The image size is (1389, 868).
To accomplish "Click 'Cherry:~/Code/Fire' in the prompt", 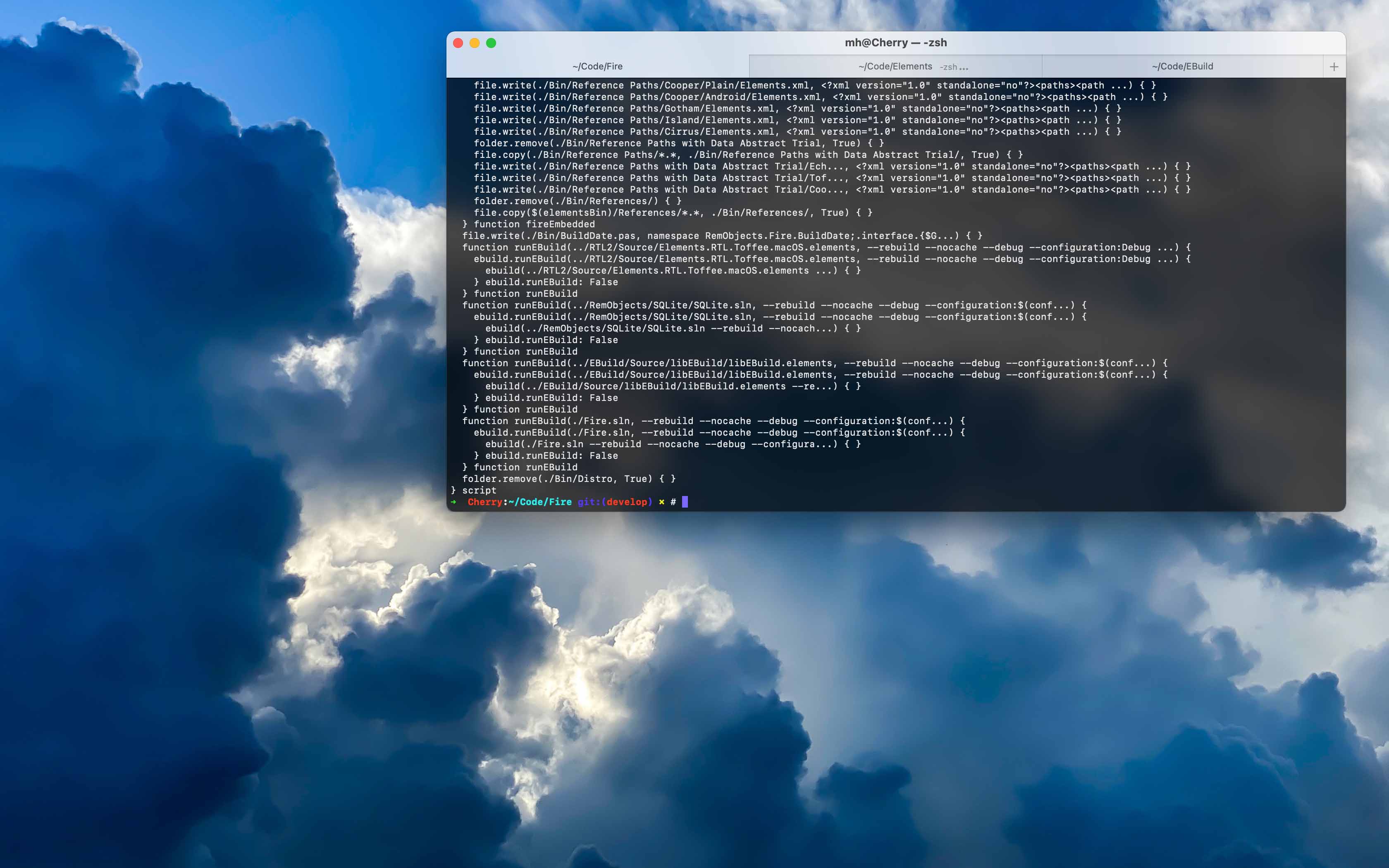I will coord(520,502).
